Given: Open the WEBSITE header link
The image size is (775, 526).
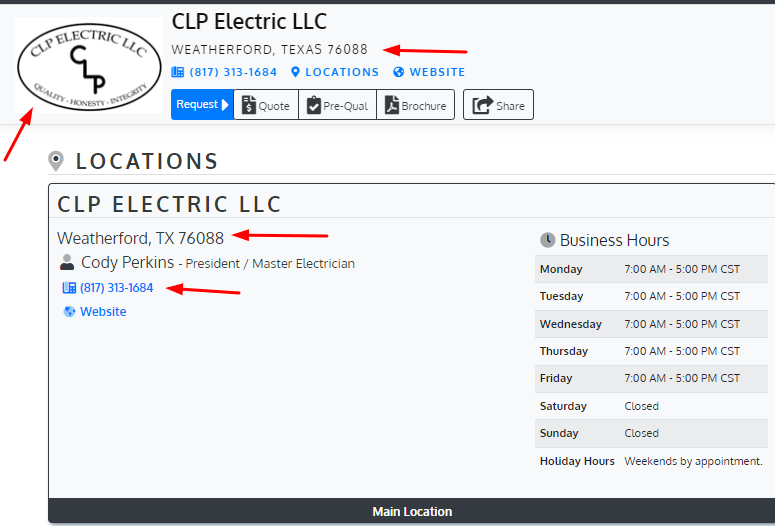Looking at the screenshot, I should [437, 72].
